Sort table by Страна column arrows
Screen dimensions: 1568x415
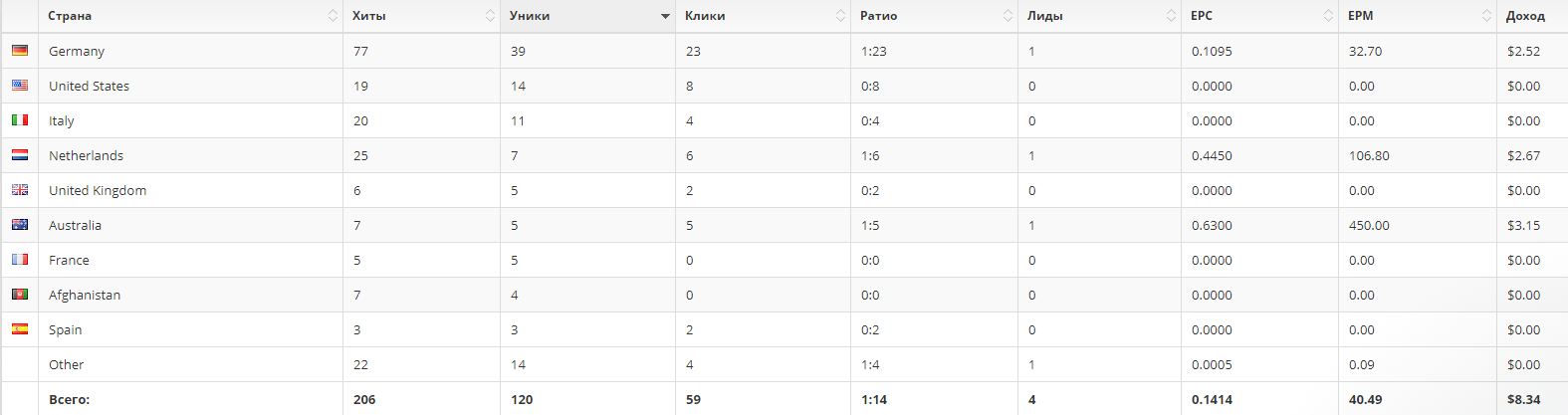click(333, 16)
